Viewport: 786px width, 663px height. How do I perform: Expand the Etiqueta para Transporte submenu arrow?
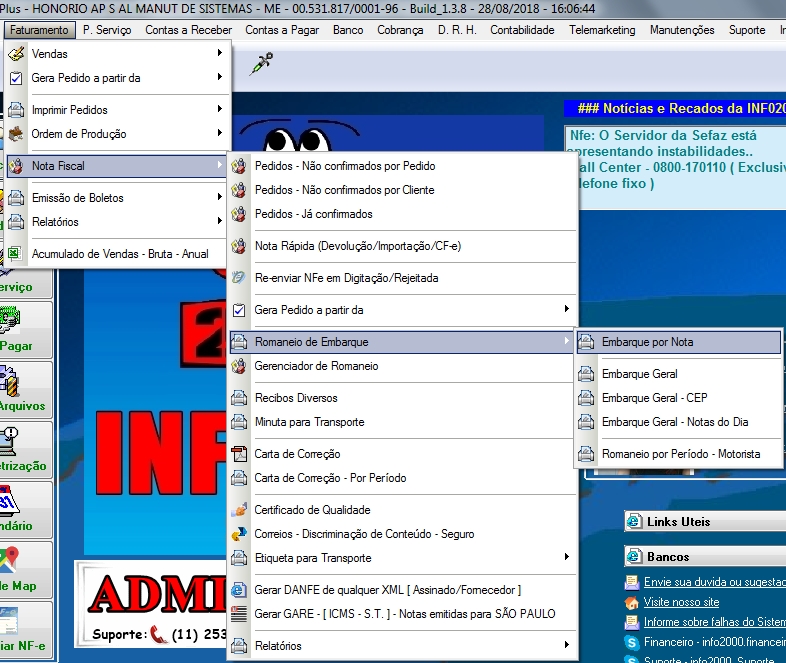tap(567, 558)
